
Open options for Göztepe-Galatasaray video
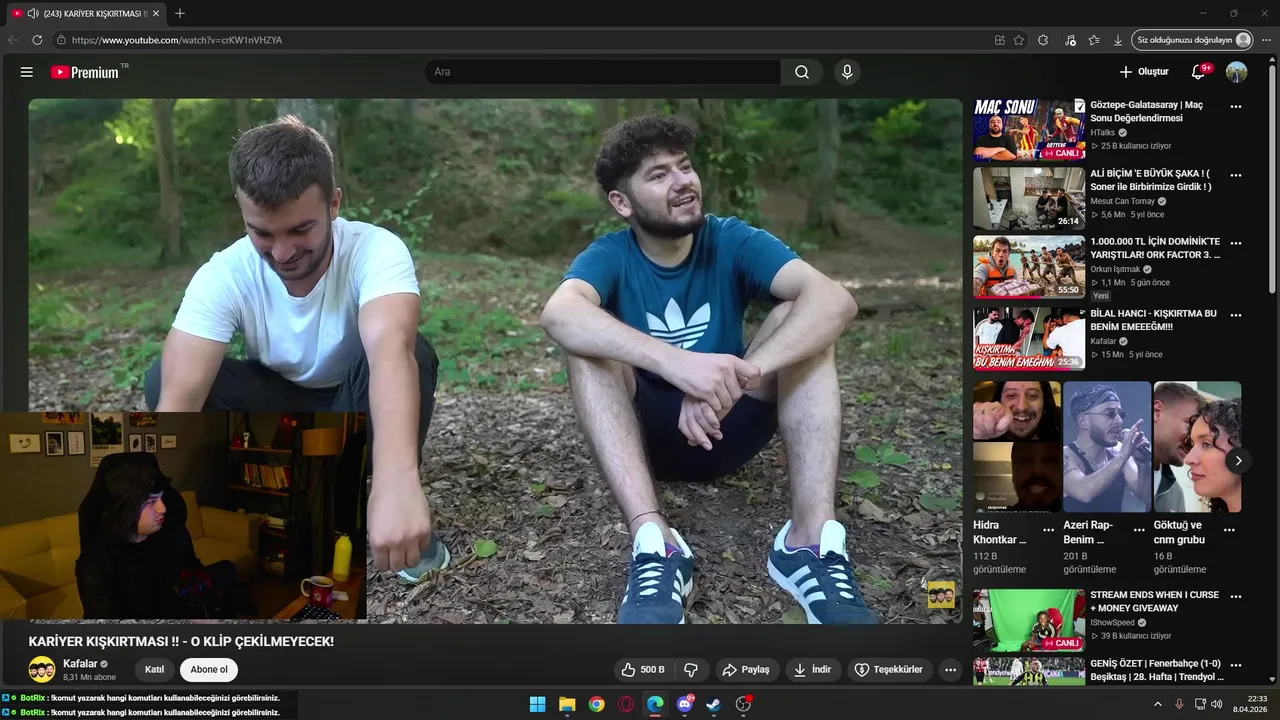[1235, 107]
